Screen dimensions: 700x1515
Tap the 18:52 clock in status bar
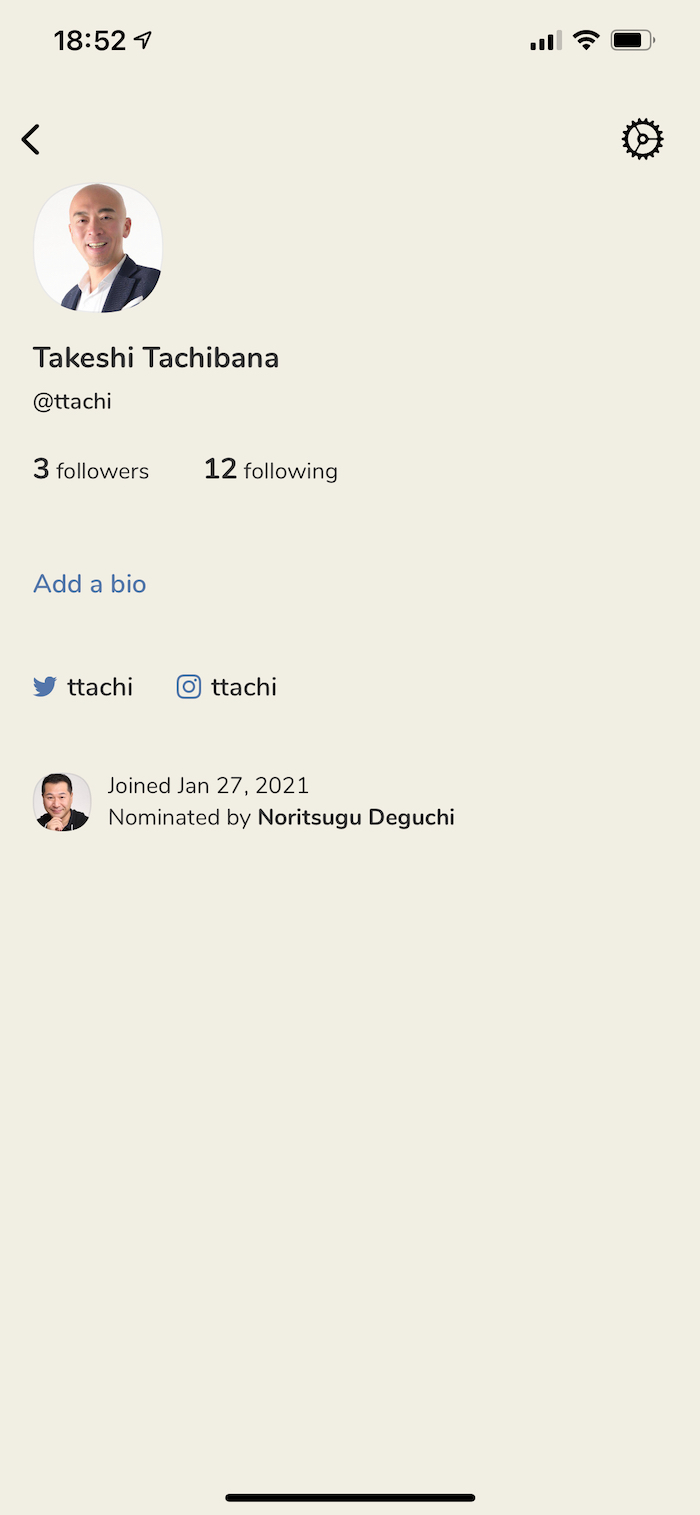coord(90,41)
